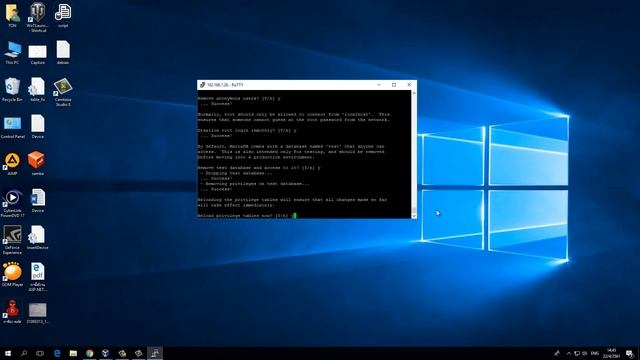Close the PuTTY window
Viewport: 640px width, 360px height.
coord(409,85)
